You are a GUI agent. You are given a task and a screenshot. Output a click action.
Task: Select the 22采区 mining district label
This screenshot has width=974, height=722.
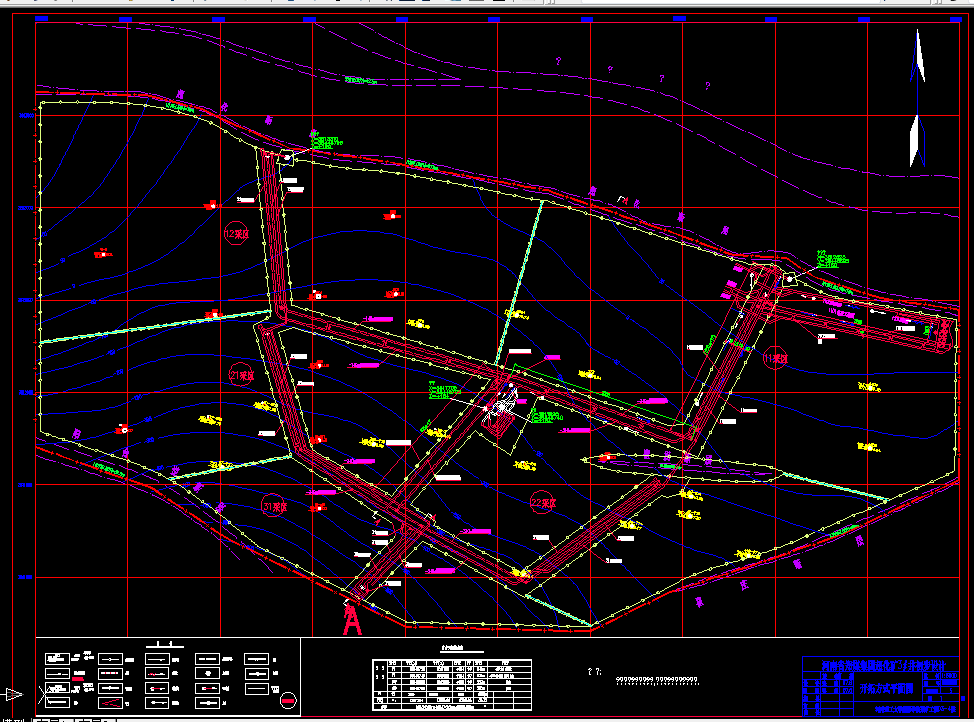coord(542,503)
